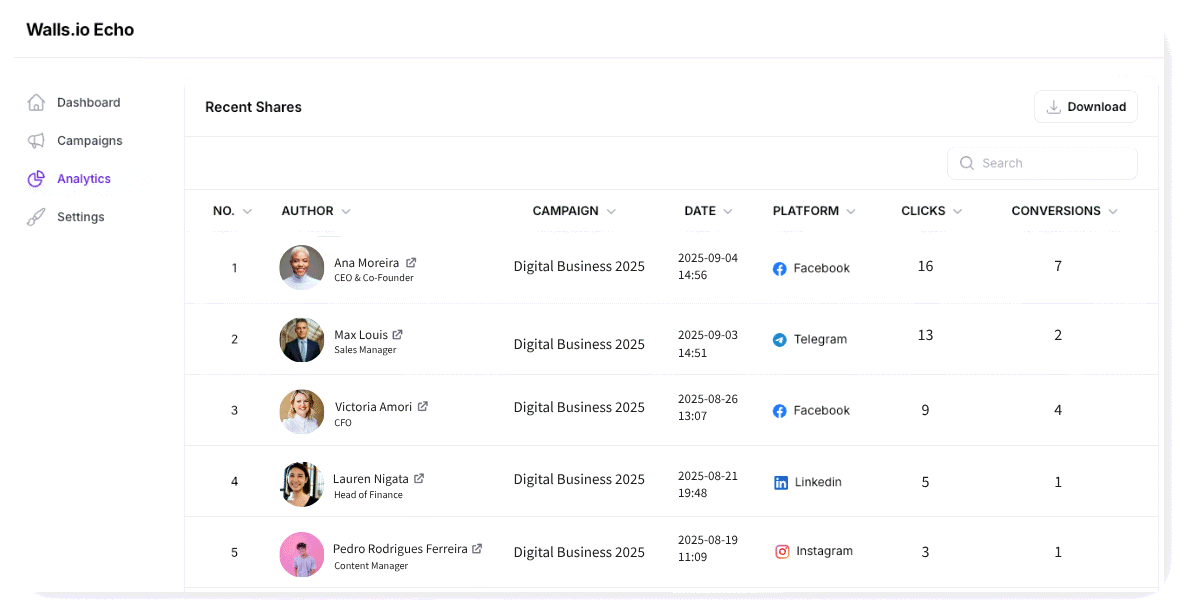Click Digital Business 2025 in Victoria Amori's row
The width and height of the screenshot is (1184, 608).
click(578, 407)
